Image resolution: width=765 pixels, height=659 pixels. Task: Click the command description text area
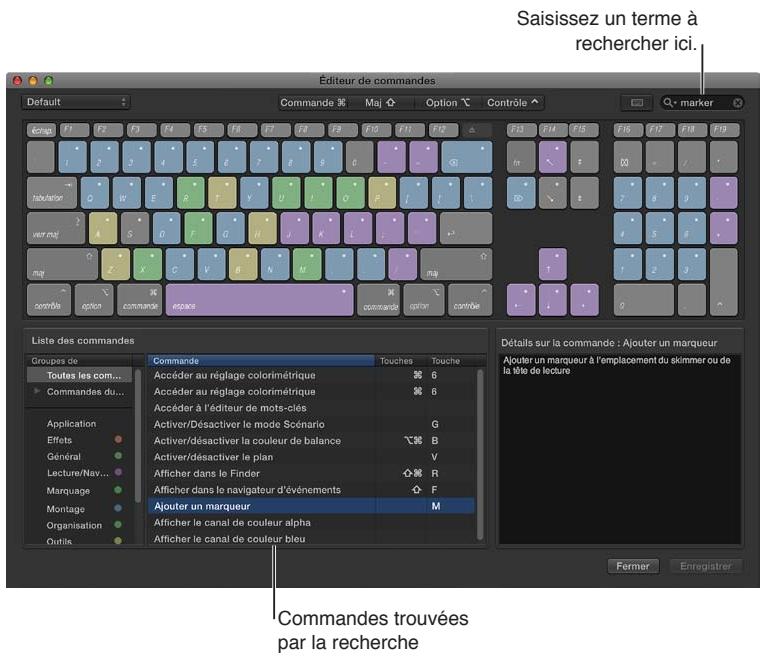pos(620,449)
